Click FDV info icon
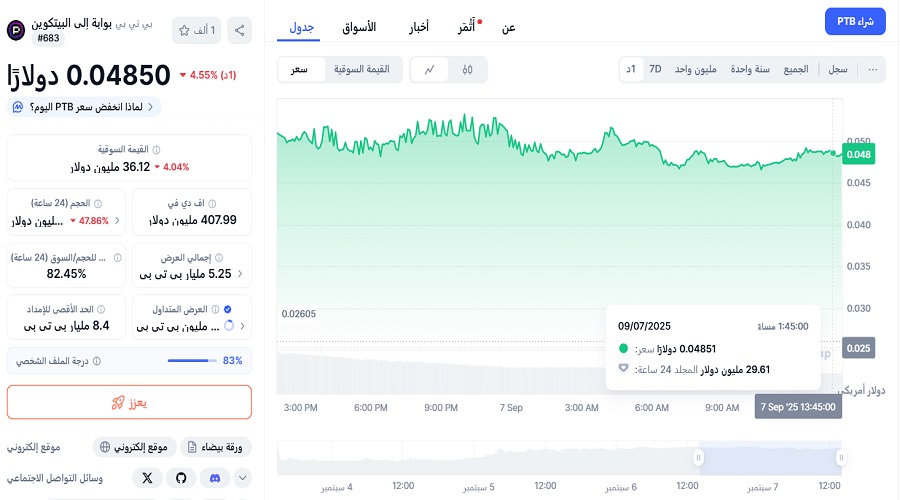The height and width of the screenshot is (500, 900). point(212,203)
